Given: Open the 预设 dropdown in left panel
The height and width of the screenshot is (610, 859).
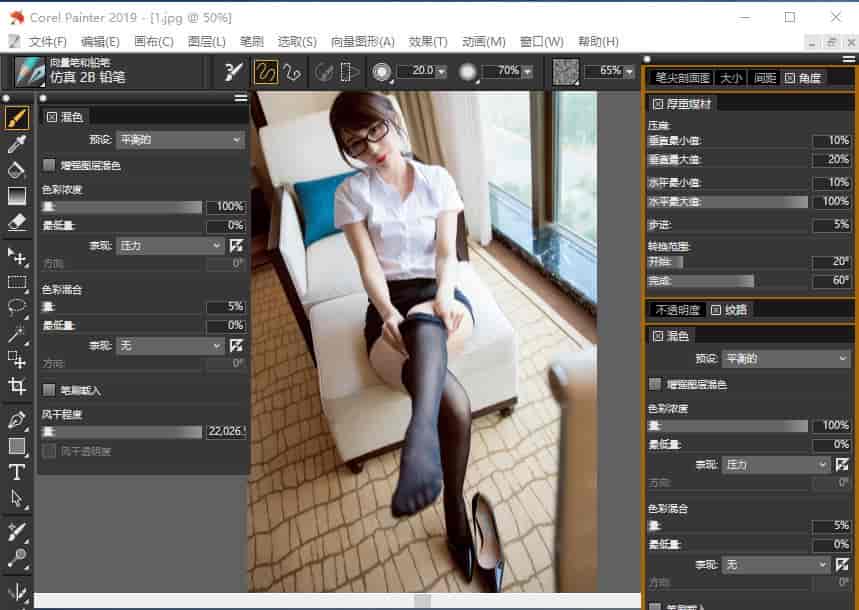Looking at the screenshot, I should [180, 140].
